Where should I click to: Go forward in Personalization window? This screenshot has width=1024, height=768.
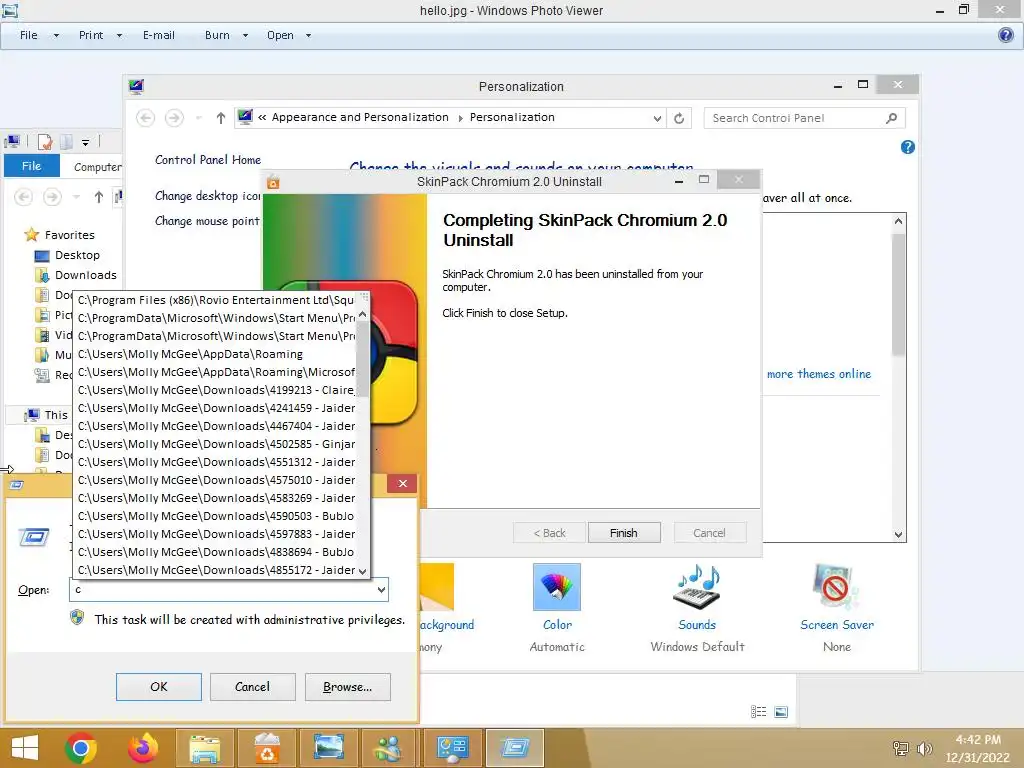[x=174, y=118]
